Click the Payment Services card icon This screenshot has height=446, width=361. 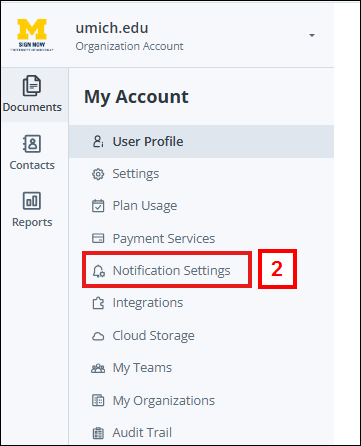pyautogui.click(x=98, y=238)
